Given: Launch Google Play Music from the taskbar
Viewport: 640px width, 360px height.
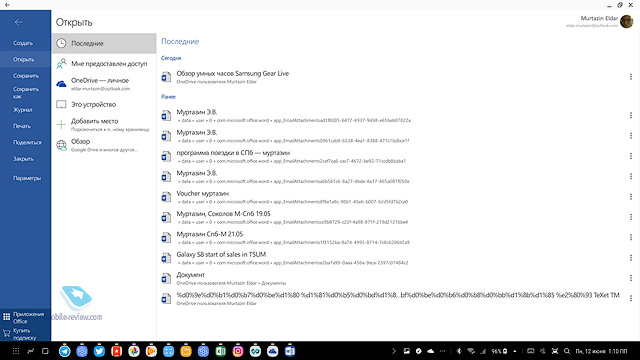Looking at the screenshot, I should click(x=151, y=351).
